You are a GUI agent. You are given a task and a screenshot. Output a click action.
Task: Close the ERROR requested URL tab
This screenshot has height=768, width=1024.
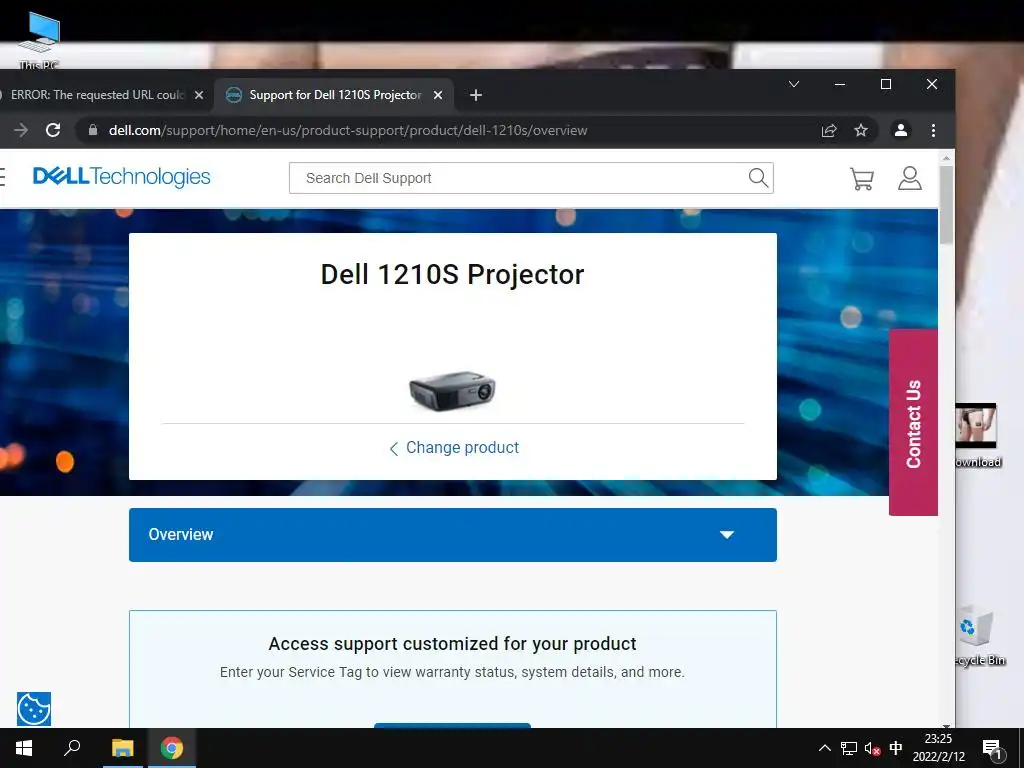pos(199,95)
